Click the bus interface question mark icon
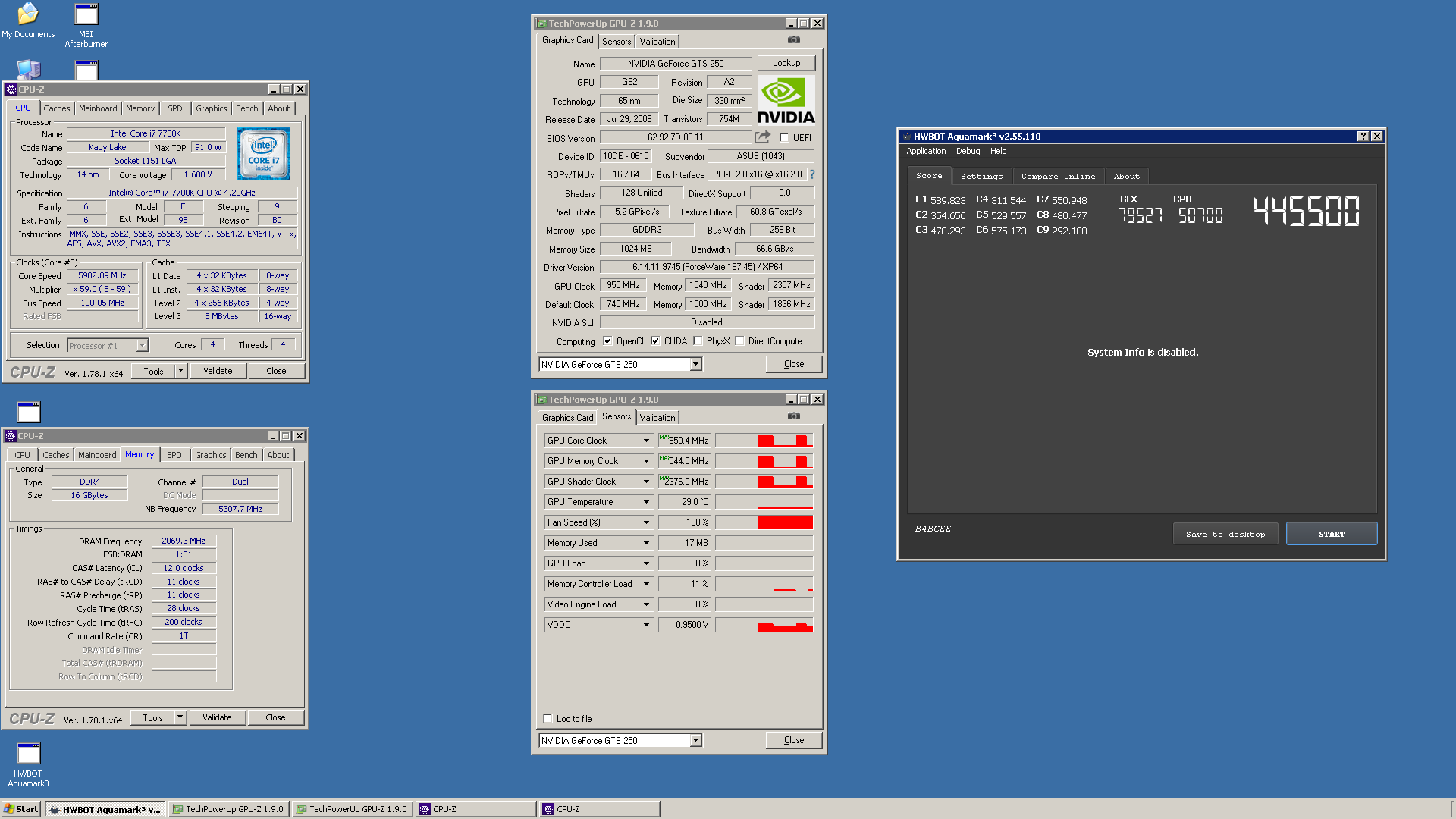This screenshot has height=819, width=1456. (812, 174)
